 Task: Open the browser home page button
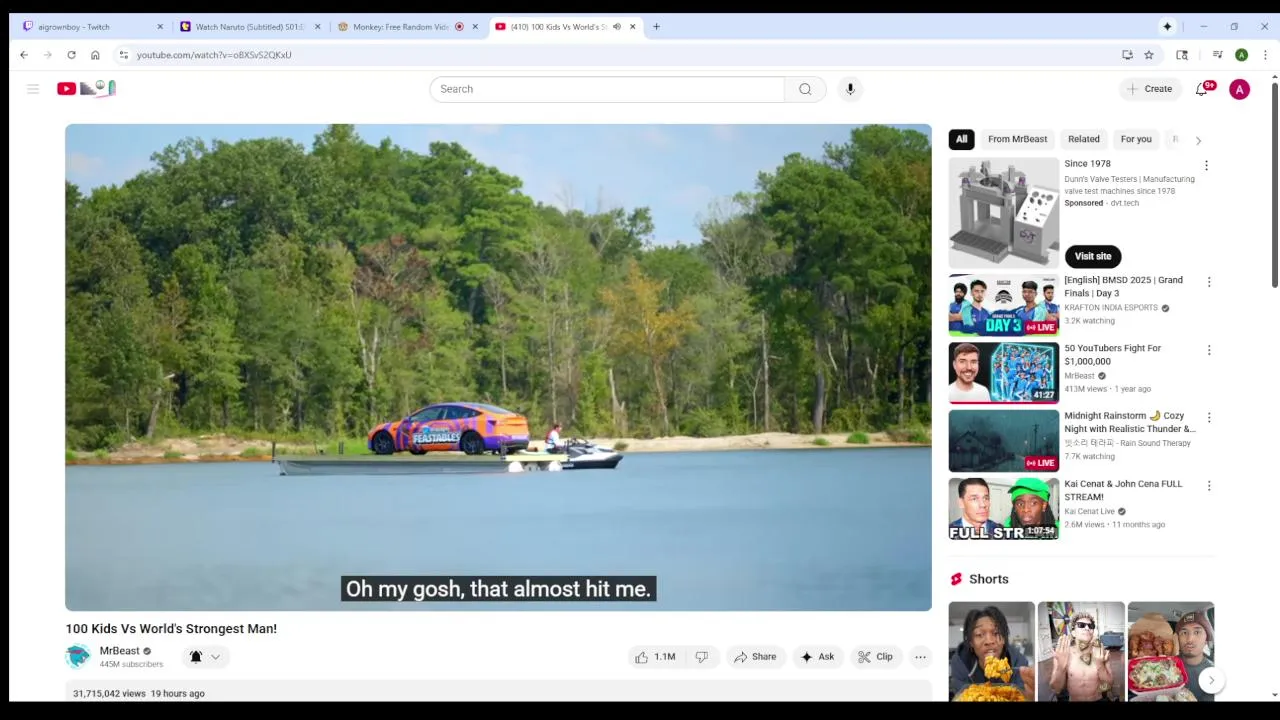[95, 55]
